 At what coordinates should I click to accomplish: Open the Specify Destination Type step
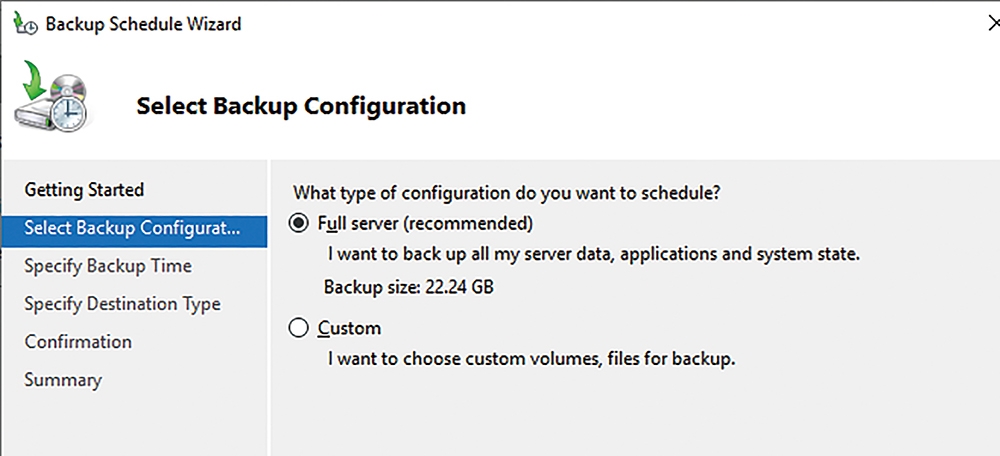point(122,304)
